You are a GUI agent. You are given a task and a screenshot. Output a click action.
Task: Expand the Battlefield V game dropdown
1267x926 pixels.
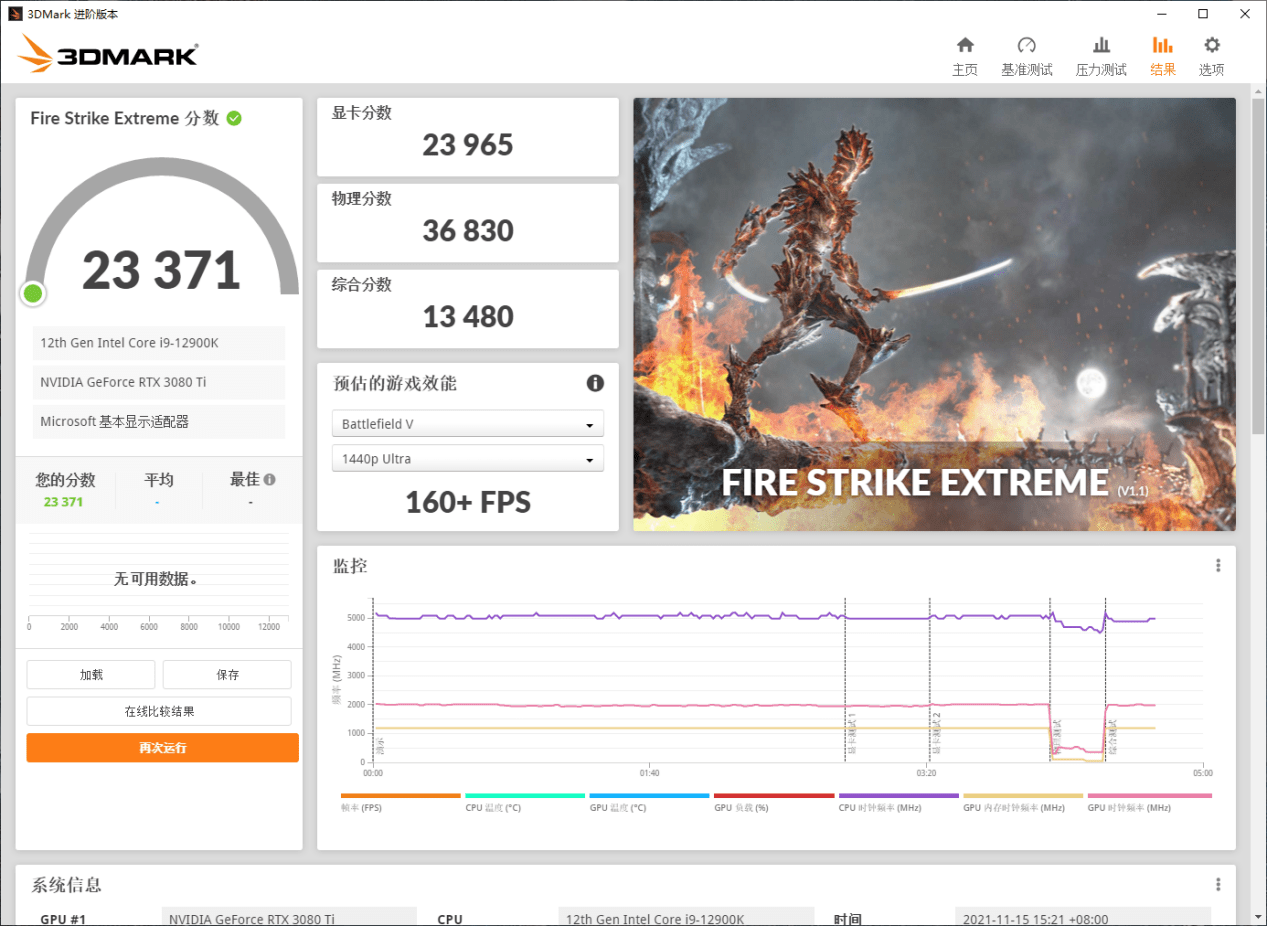pos(467,424)
